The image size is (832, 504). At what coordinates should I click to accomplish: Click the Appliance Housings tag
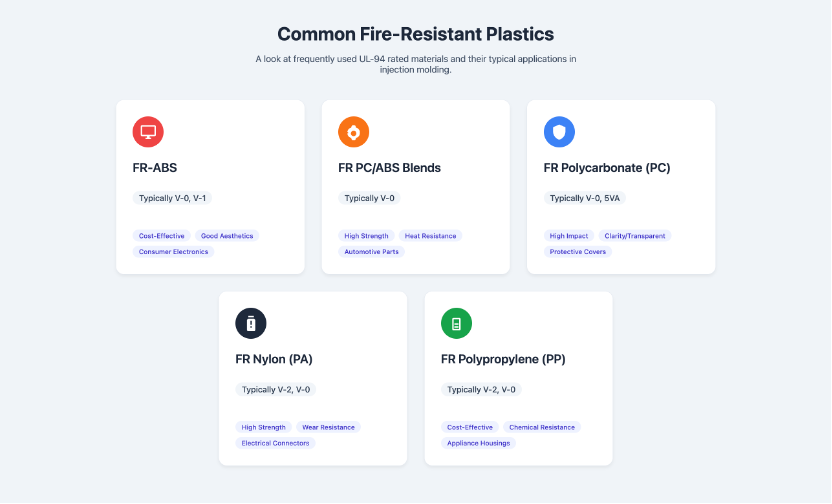coord(479,443)
